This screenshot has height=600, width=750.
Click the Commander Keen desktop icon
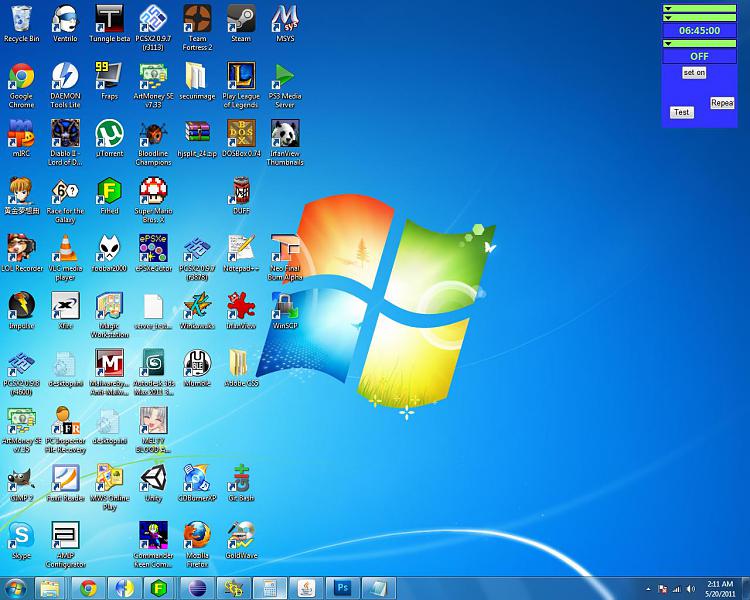coord(153,544)
